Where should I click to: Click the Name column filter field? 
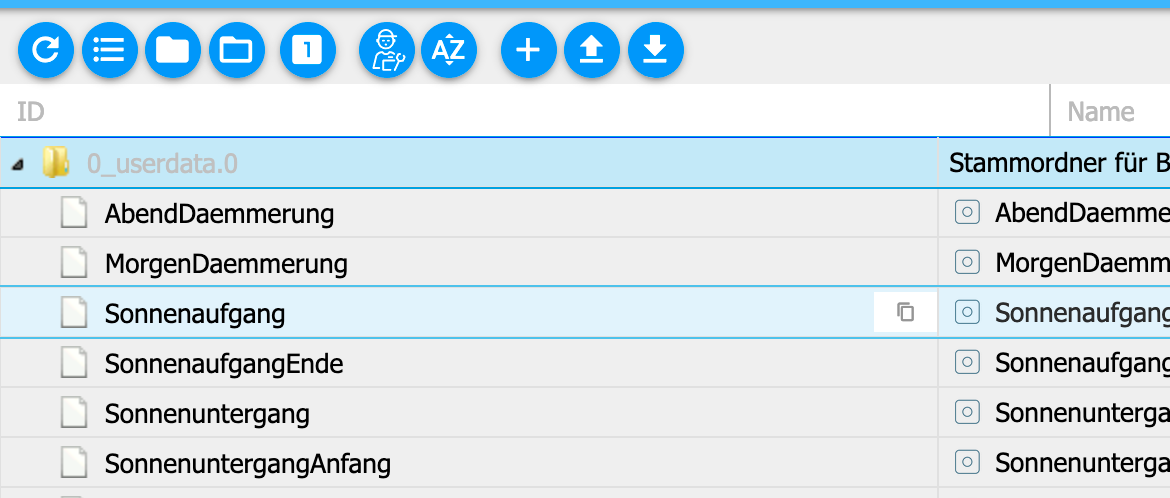pos(1111,111)
